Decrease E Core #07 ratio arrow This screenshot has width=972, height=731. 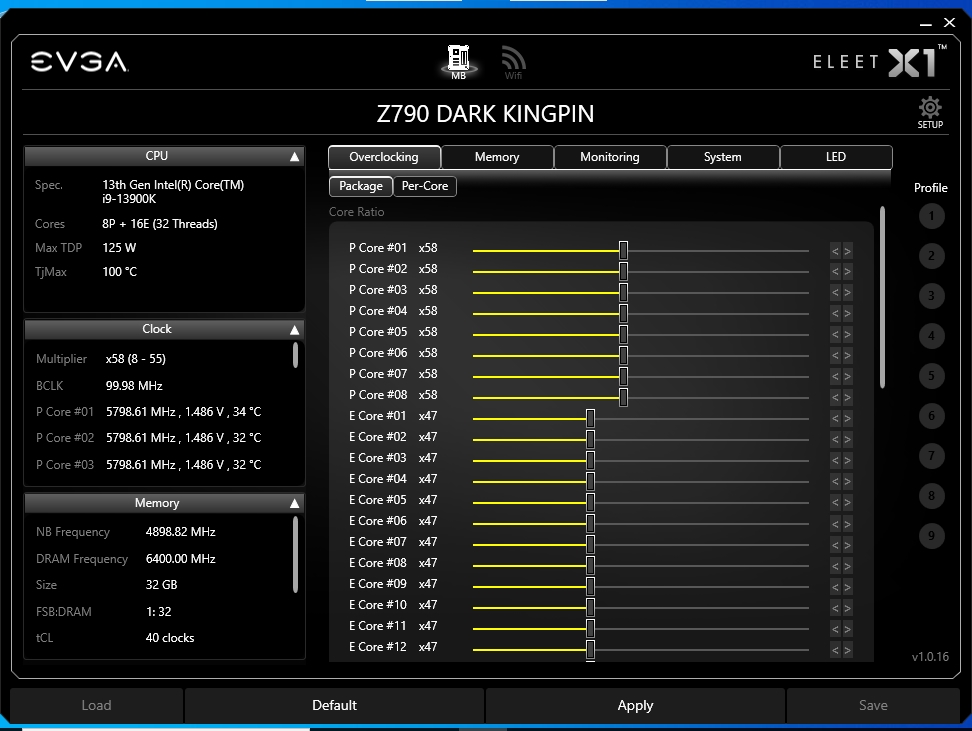835,545
